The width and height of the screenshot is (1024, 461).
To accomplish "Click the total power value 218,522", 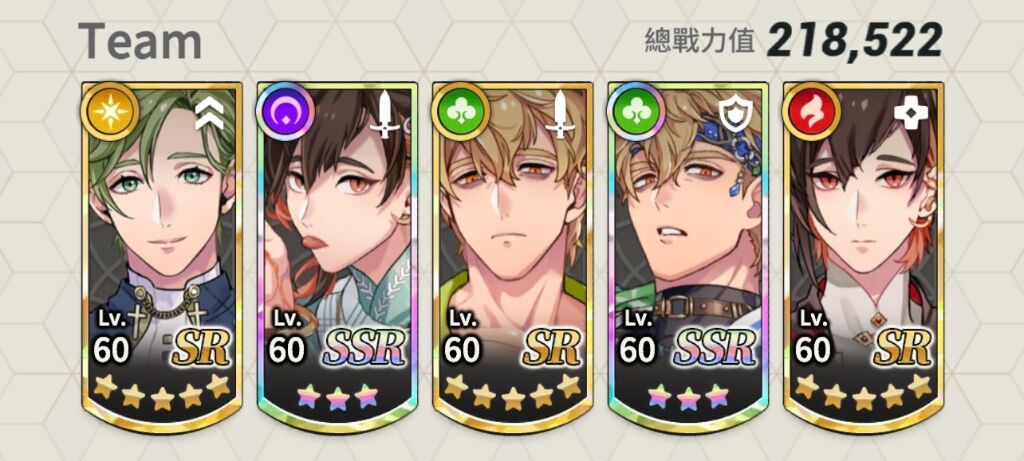I will (854, 40).
